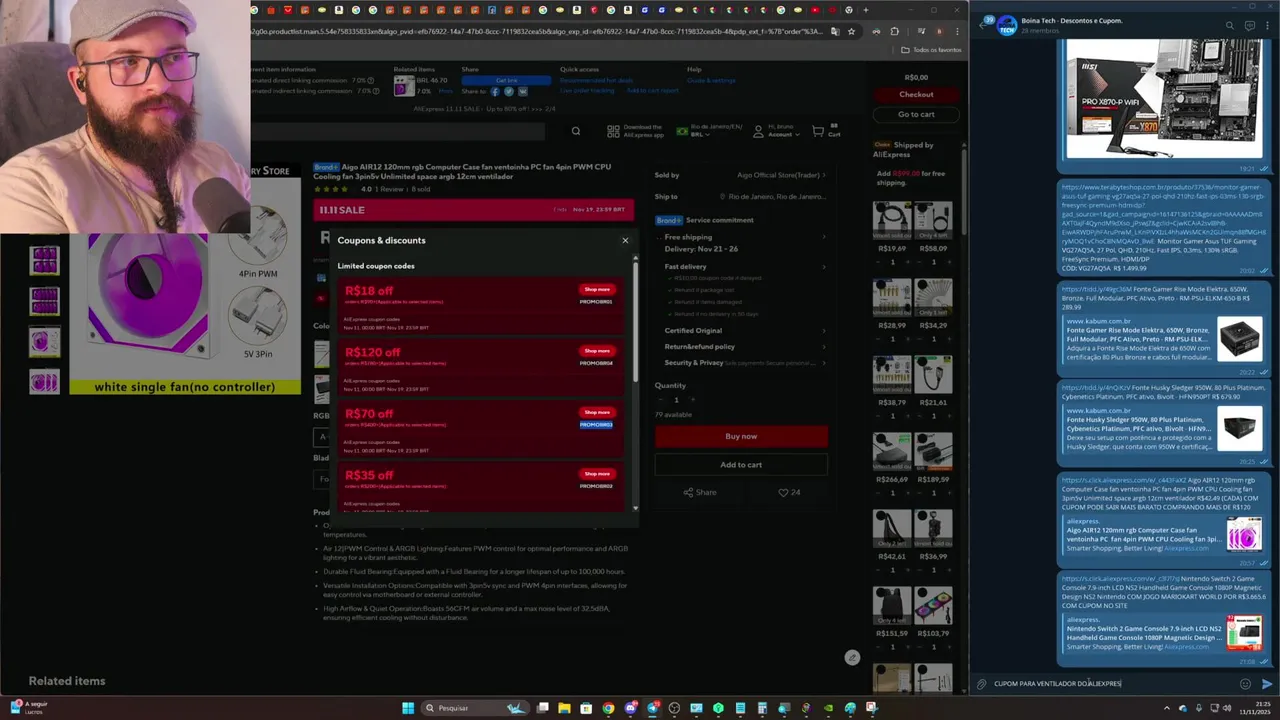Click the red Checkout button
Image resolution: width=1280 pixels, height=720 pixels.
click(916, 94)
